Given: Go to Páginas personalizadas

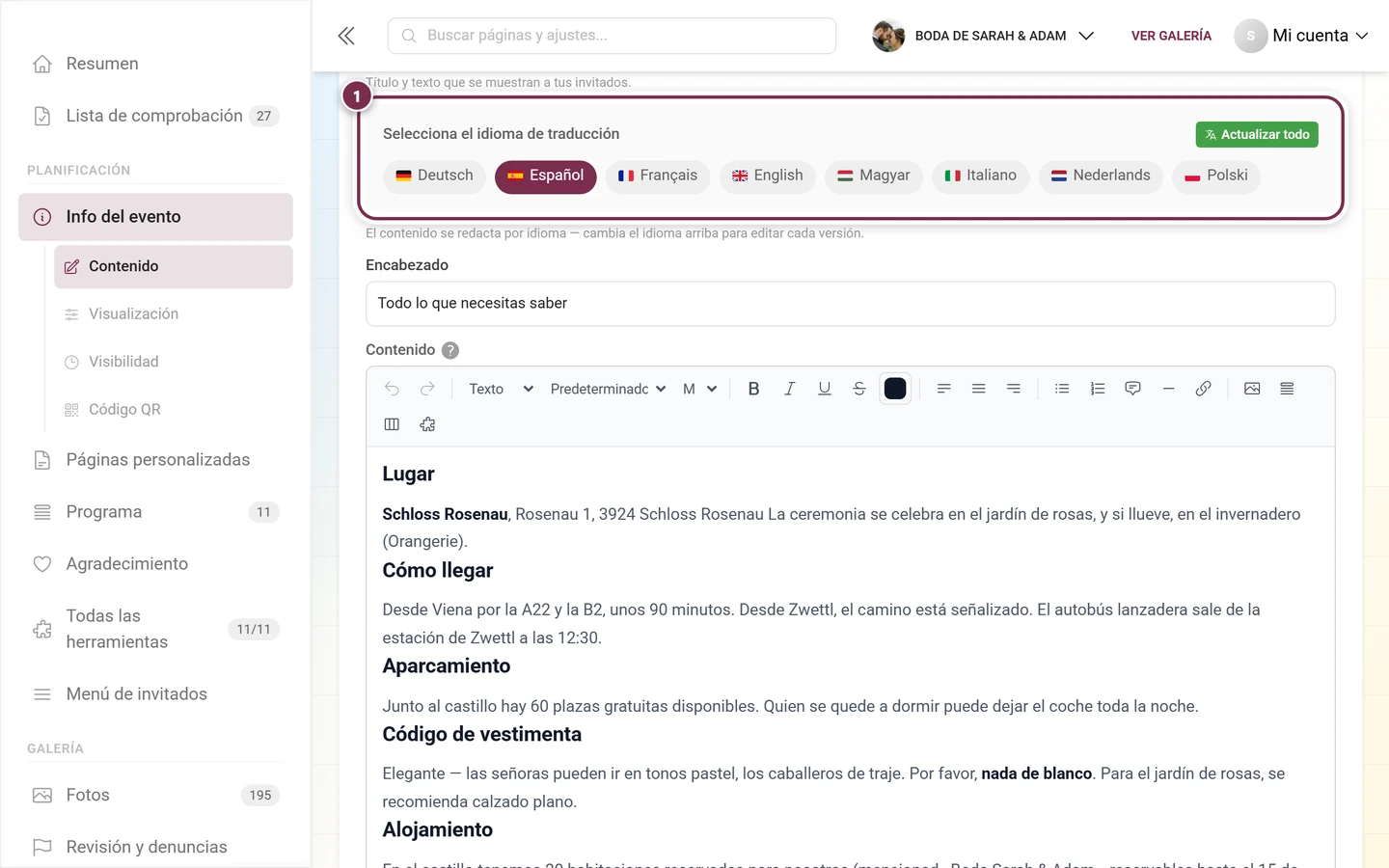Looking at the screenshot, I should tap(155, 460).
